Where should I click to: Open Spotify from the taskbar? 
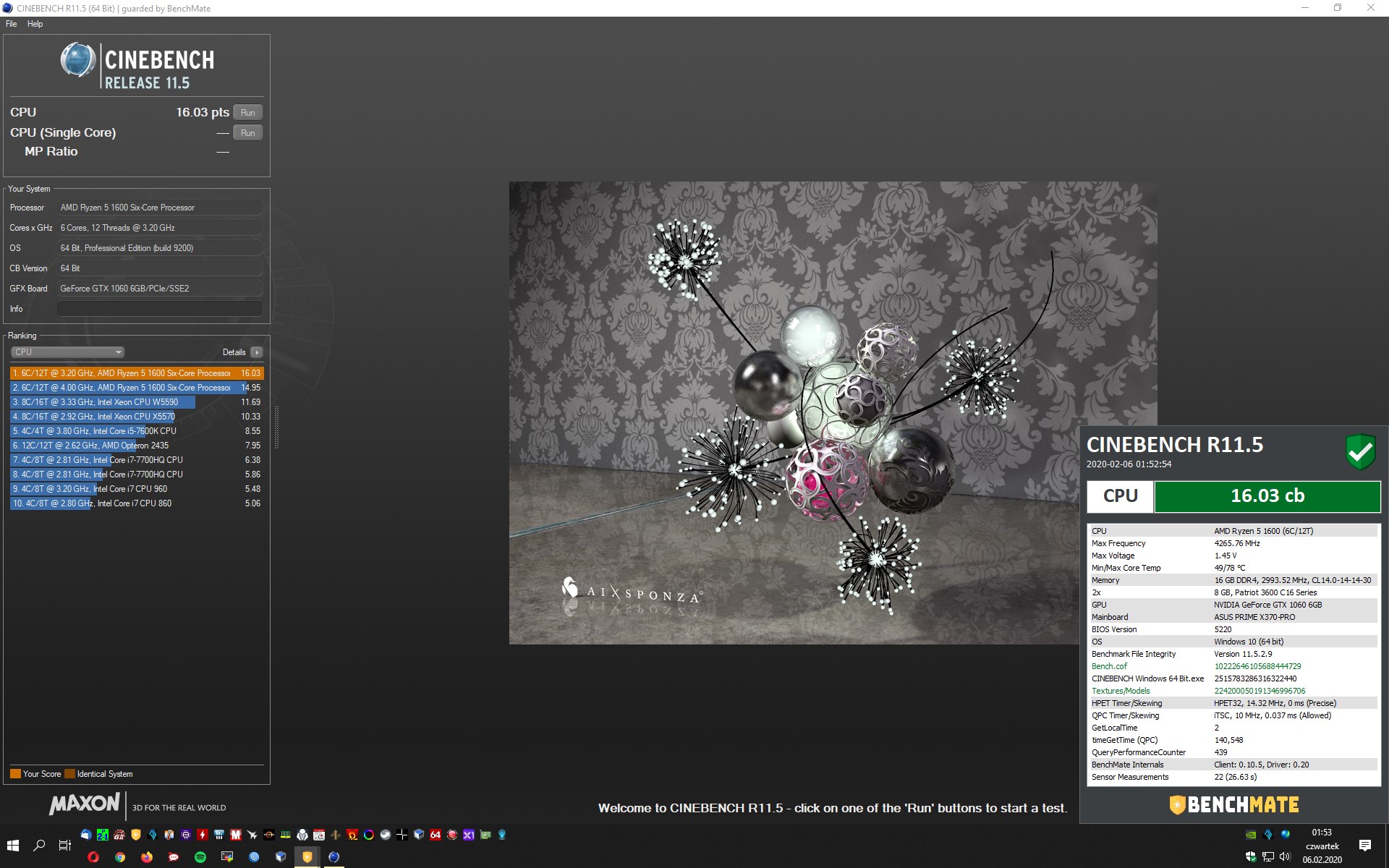click(200, 857)
